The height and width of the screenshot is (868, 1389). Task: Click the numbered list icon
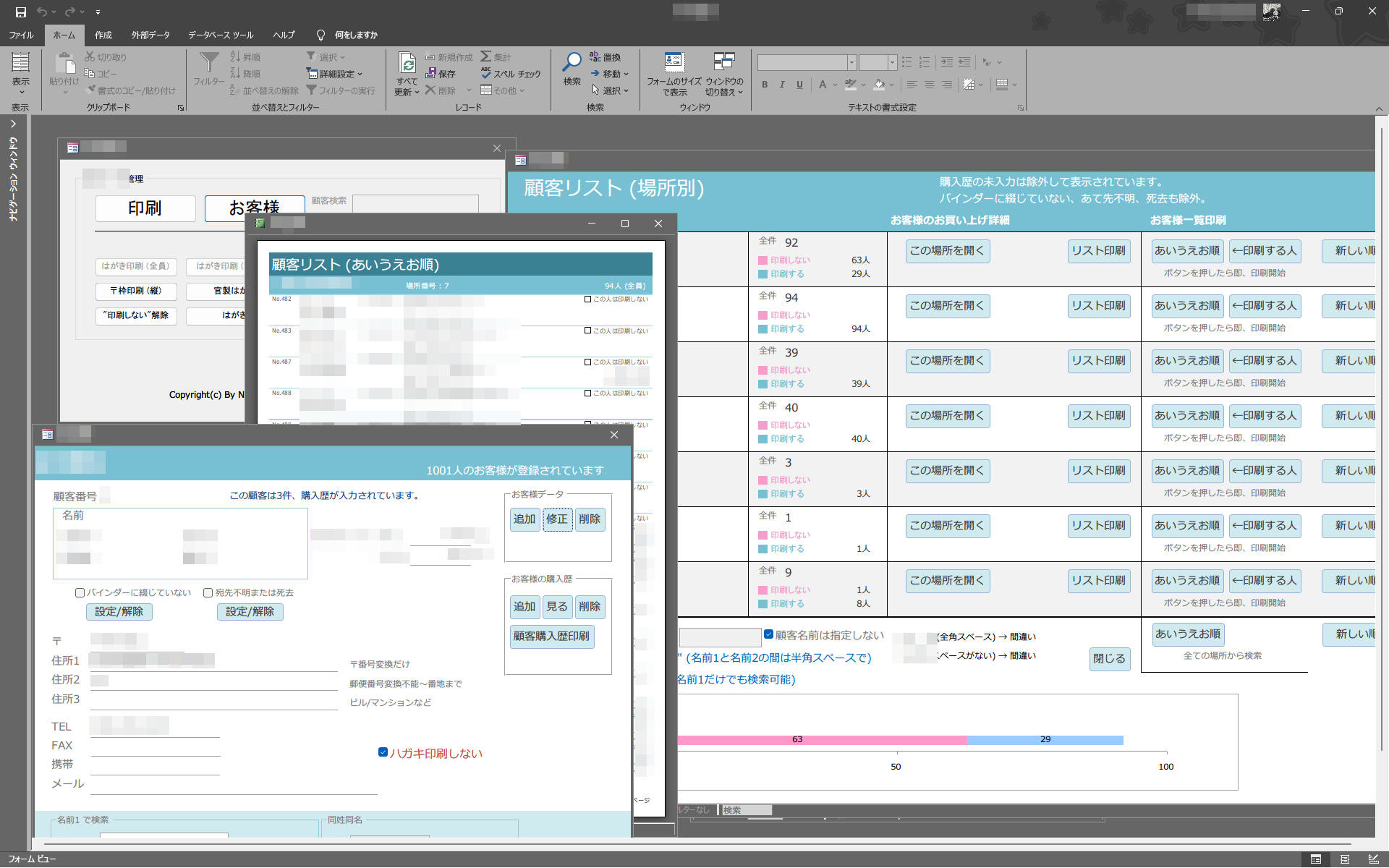click(x=925, y=63)
